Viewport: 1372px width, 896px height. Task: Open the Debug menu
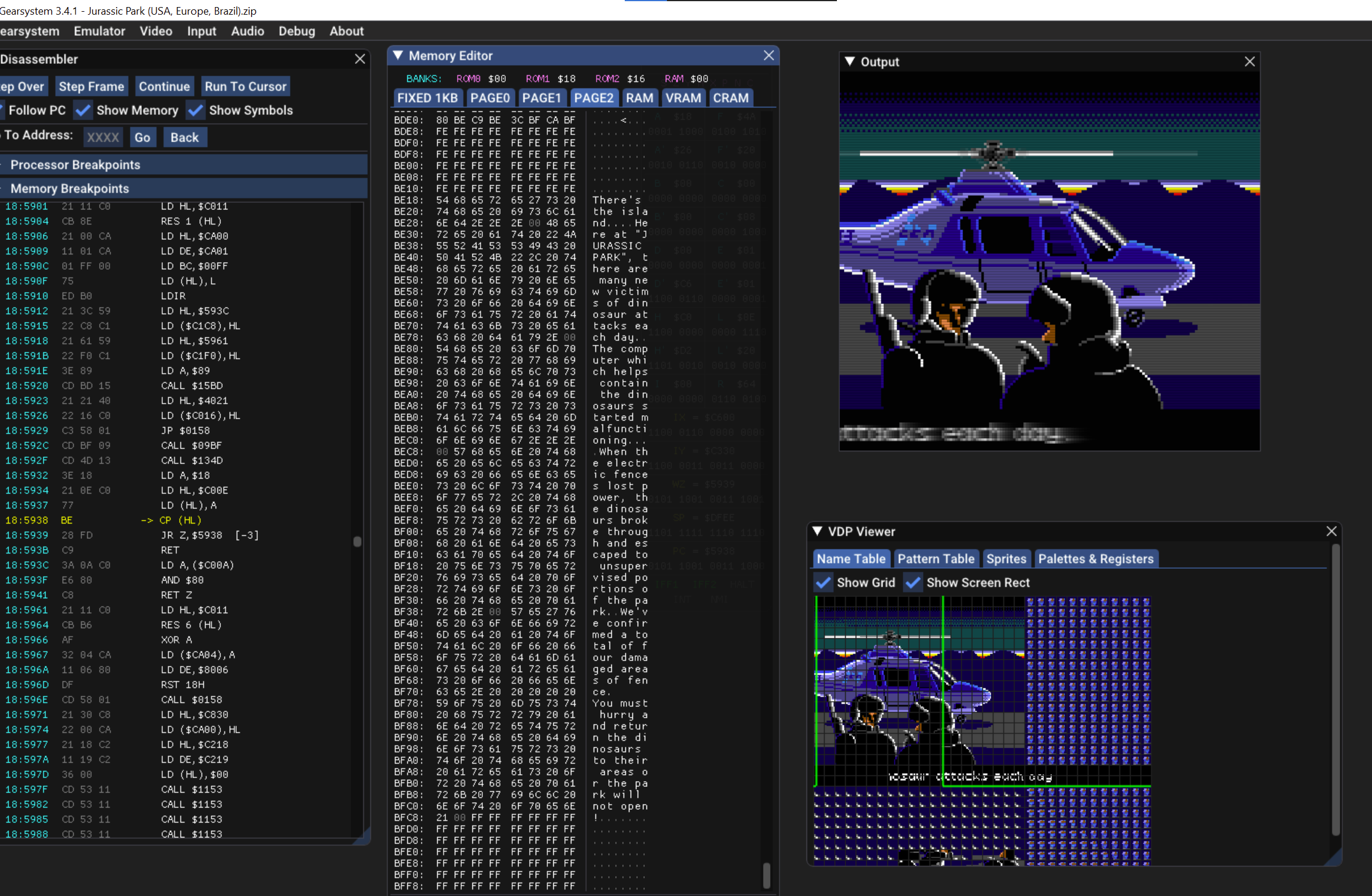pos(297,31)
